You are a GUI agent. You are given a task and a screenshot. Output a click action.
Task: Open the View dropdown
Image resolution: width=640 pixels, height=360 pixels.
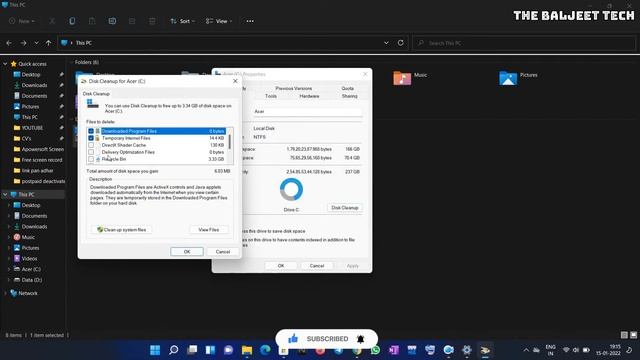pos(219,21)
